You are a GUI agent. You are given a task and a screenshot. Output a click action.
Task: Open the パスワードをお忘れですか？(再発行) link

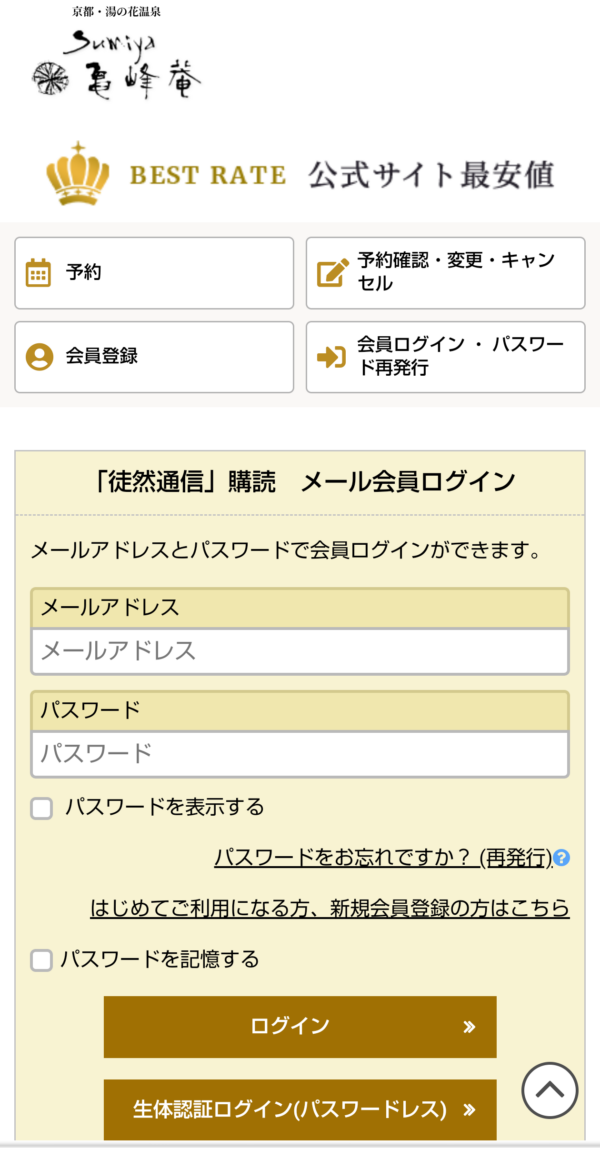point(383,857)
